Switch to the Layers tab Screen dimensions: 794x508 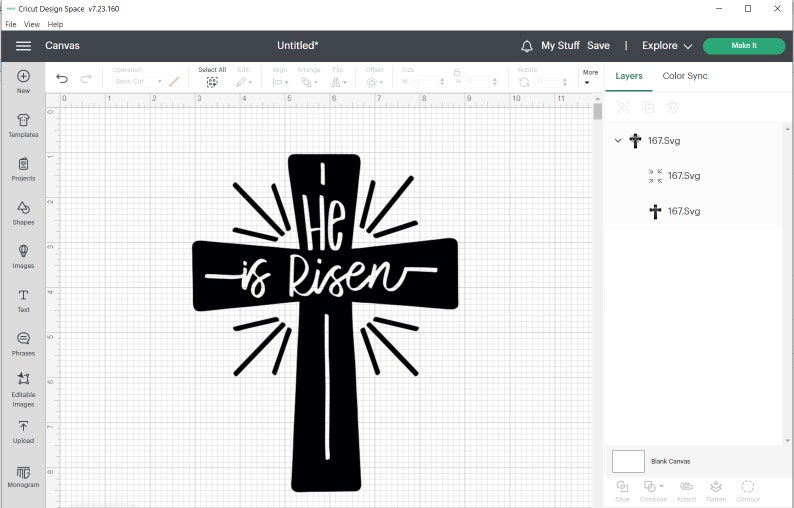pos(629,76)
